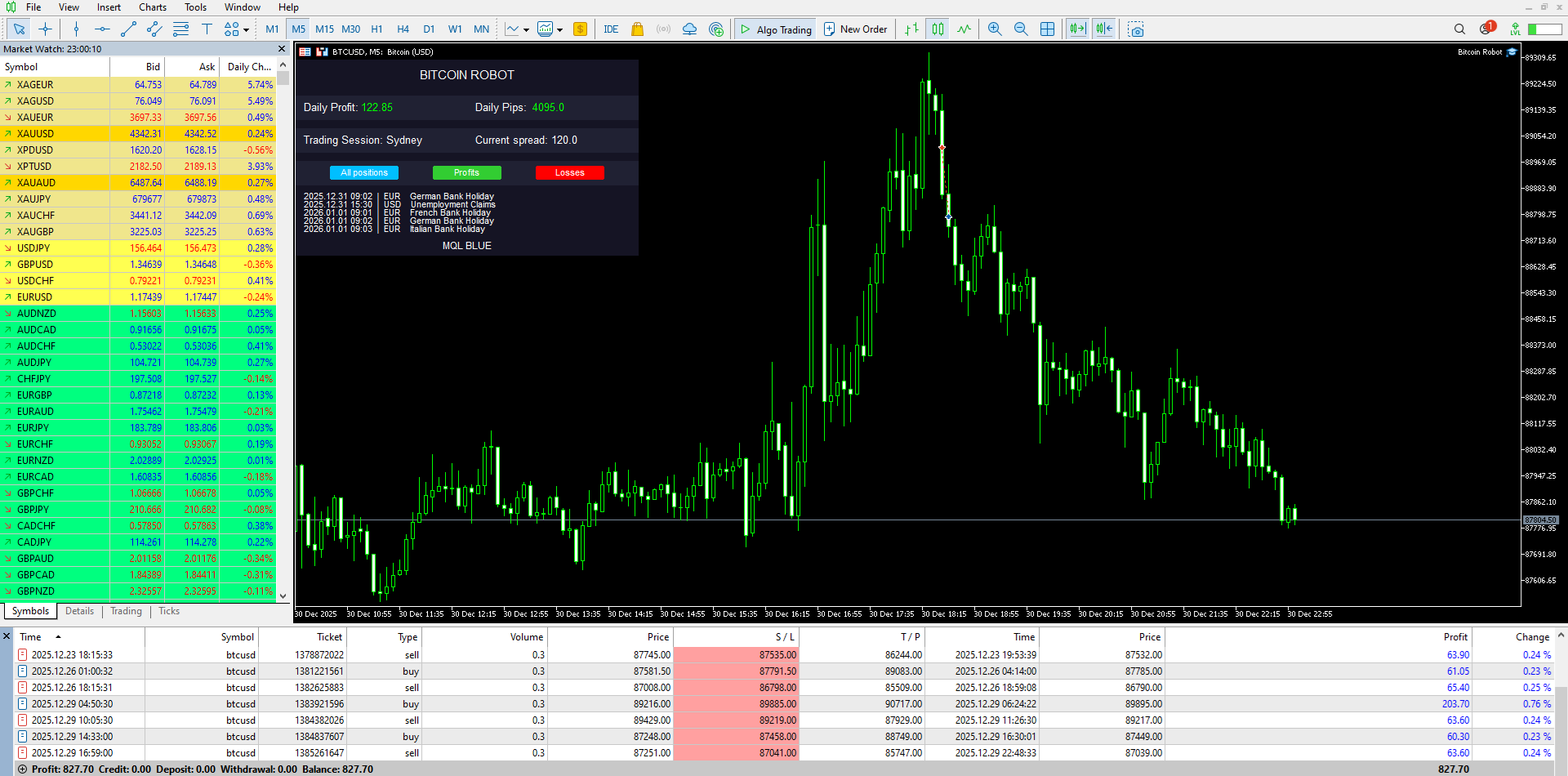Take a chart screenshot with camera icon
The height and width of the screenshot is (776, 1568).
[1136, 29]
